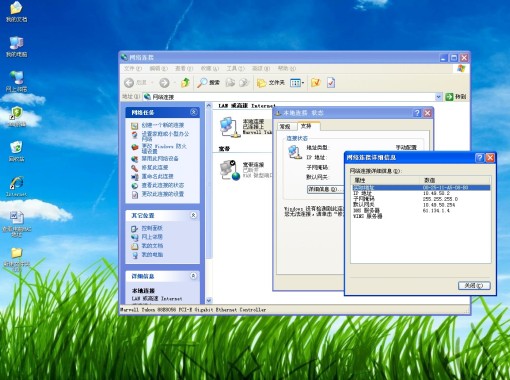
Task: Click help button in network details dialog
Action: [479, 158]
